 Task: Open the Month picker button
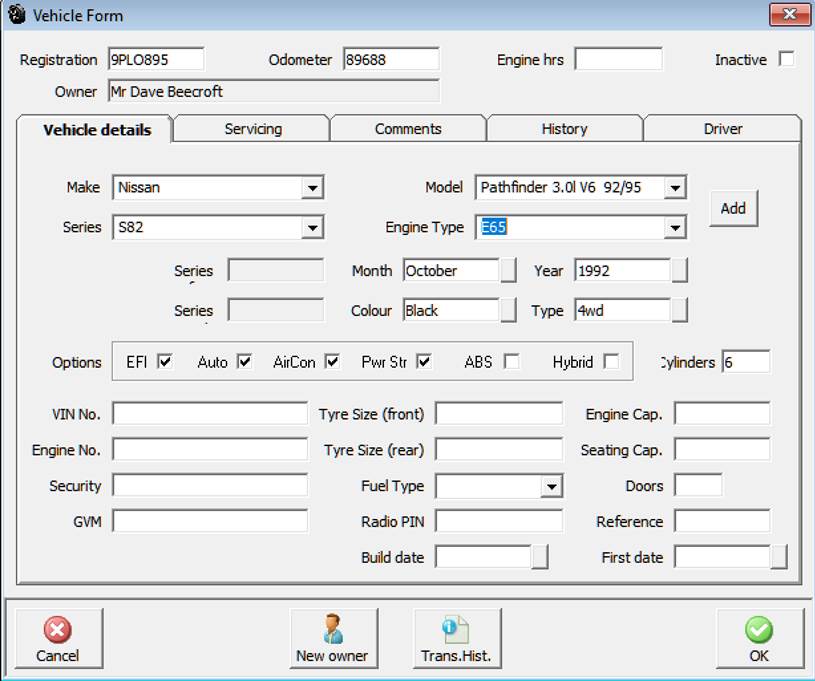coord(508,270)
